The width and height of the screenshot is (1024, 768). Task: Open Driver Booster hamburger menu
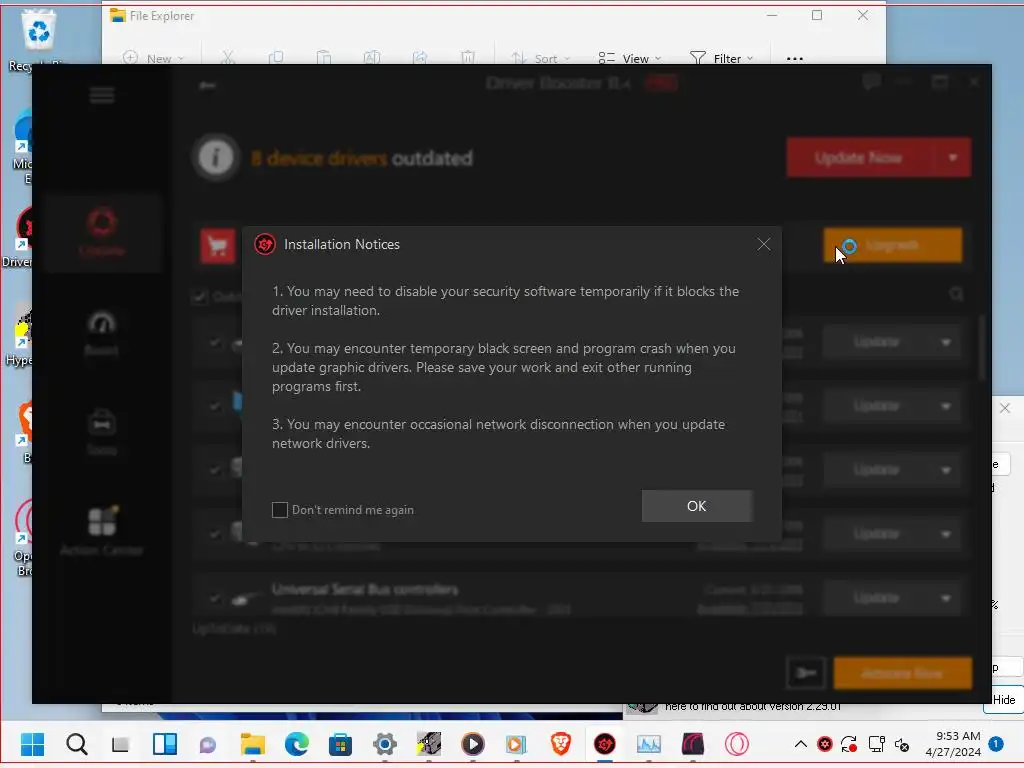point(102,95)
